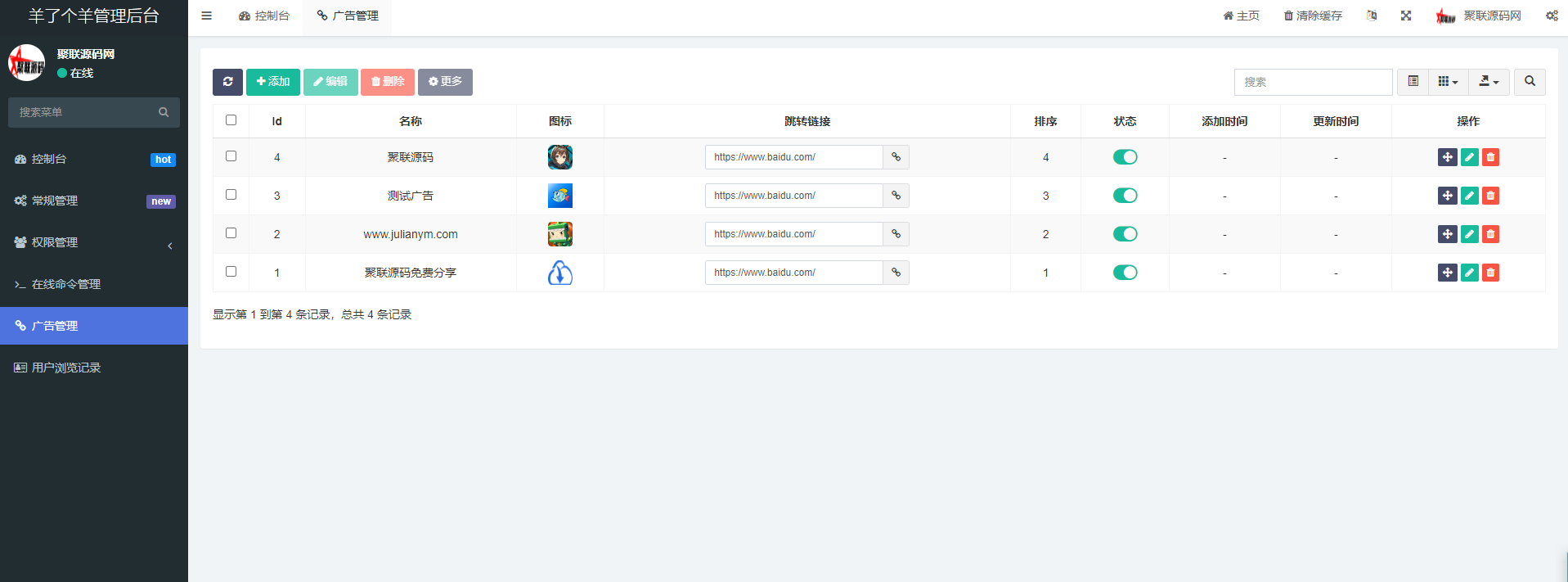Open 控制台 in the sidebar
The width and height of the screenshot is (1568, 582).
pyautogui.click(x=94, y=159)
